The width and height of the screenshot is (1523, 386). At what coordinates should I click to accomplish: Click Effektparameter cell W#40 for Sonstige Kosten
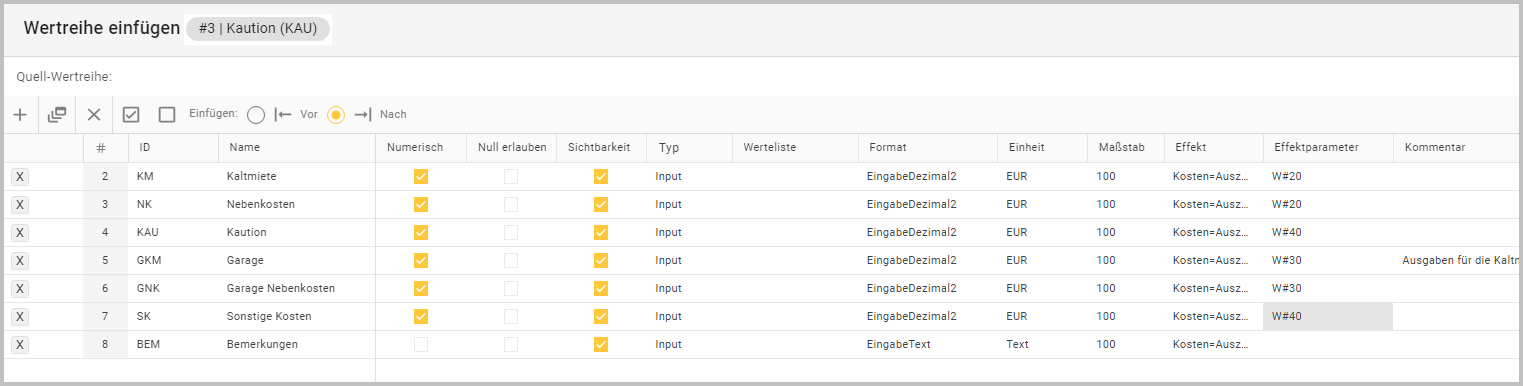[x=1327, y=316]
